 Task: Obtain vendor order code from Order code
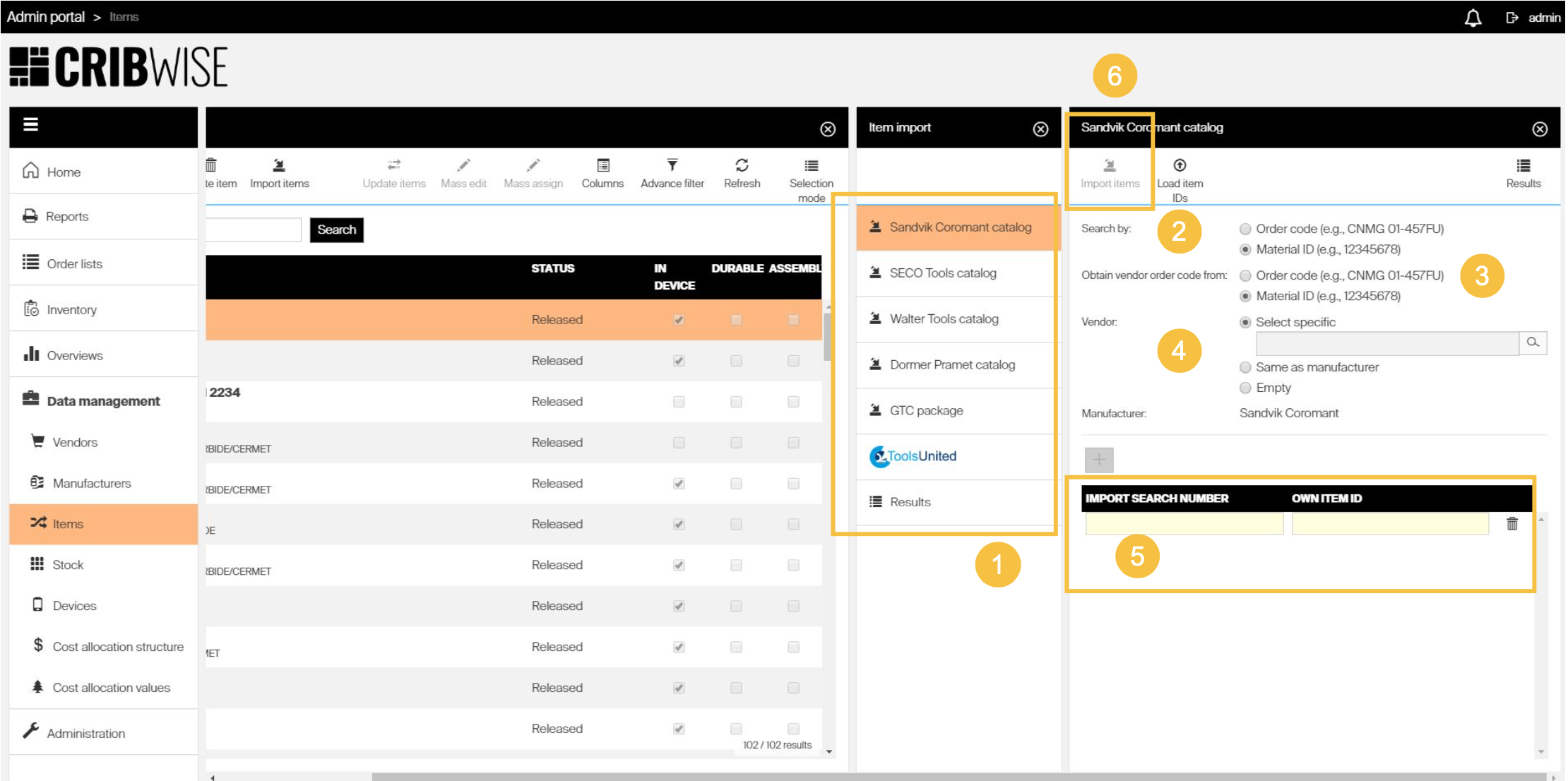[1245, 275]
